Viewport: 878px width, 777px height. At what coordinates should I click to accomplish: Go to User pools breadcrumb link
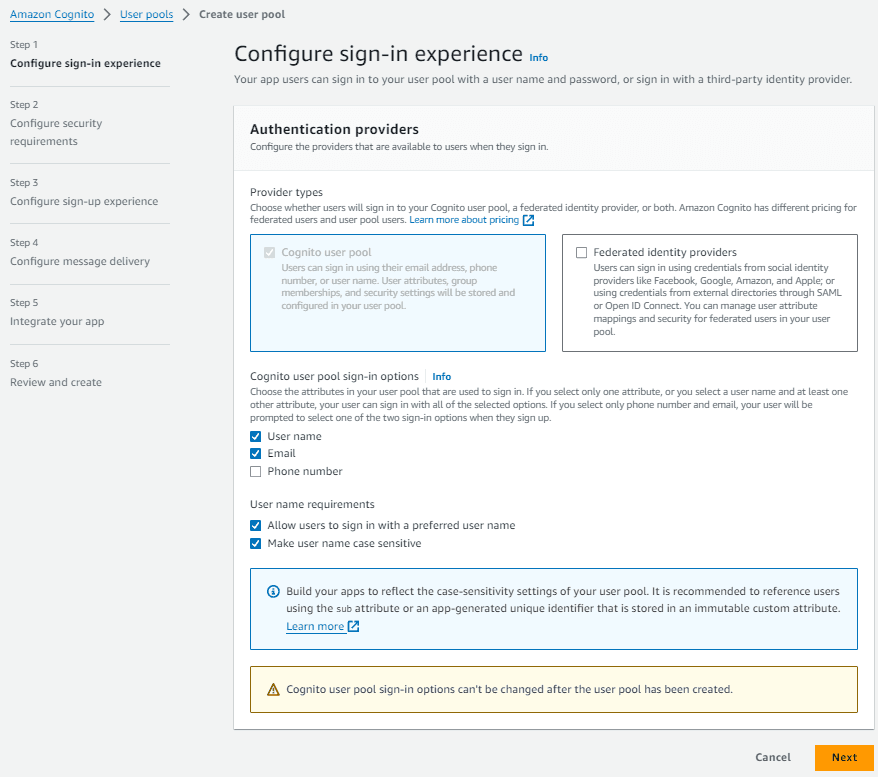[x=147, y=15]
